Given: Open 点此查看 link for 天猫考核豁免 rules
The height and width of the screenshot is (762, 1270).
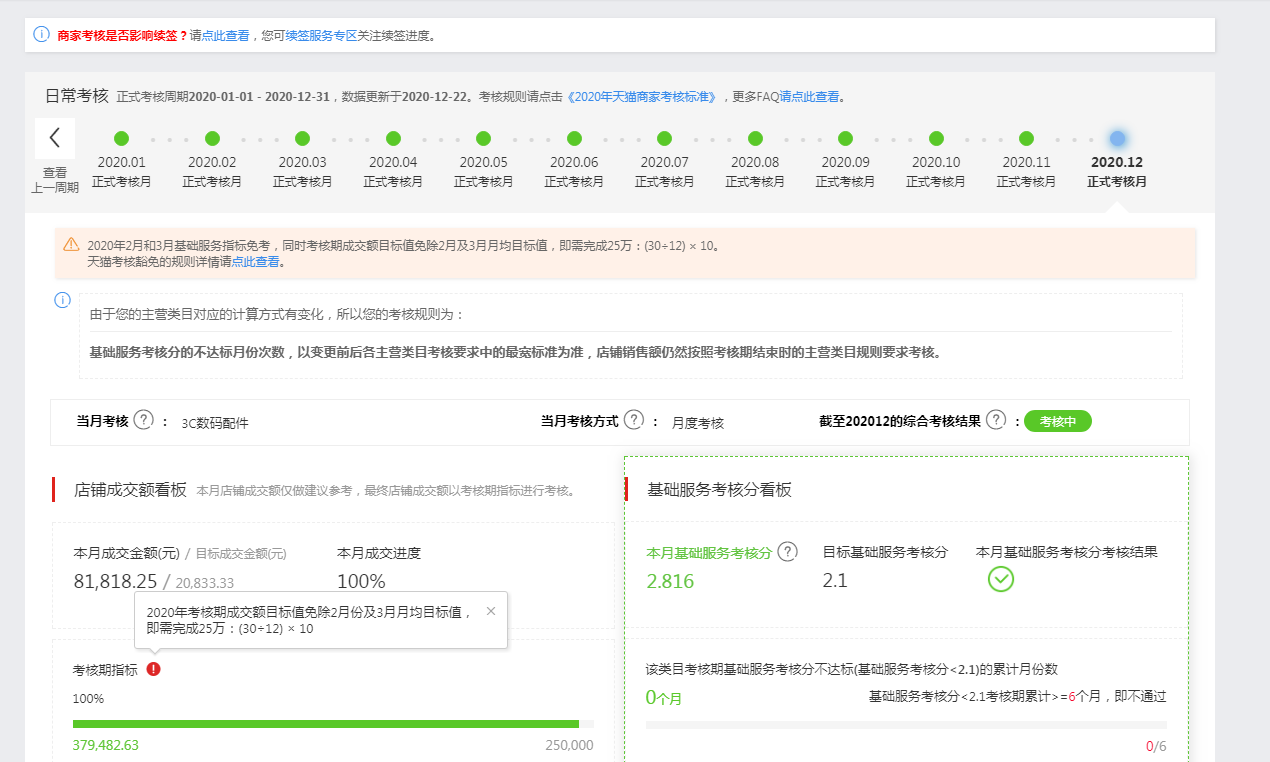Looking at the screenshot, I should point(256,262).
